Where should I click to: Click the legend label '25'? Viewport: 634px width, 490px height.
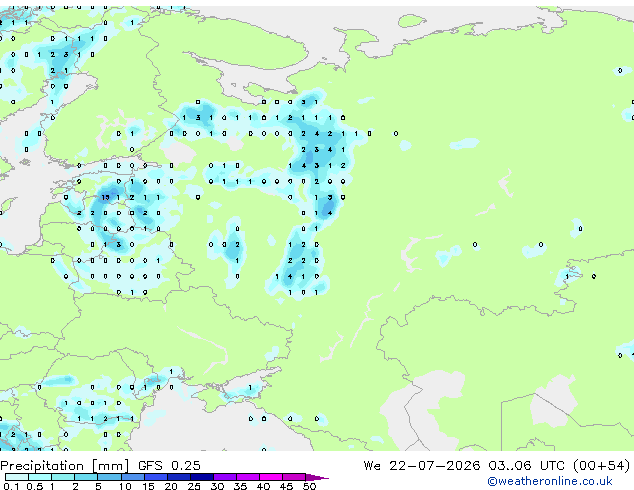(194, 486)
